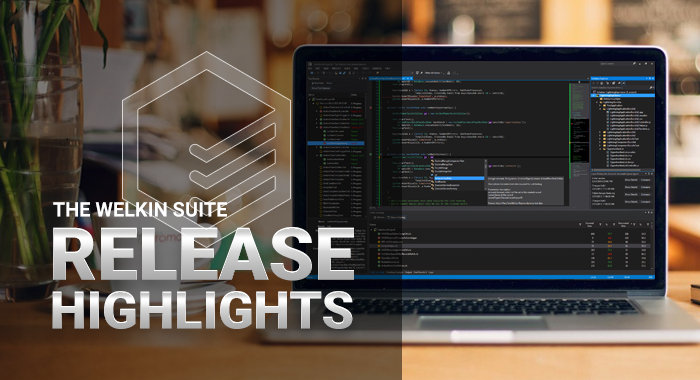This screenshot has height=380, width=700.
Task: Select the highlighted project in Solution Explorer
Action: pos(623,96)
